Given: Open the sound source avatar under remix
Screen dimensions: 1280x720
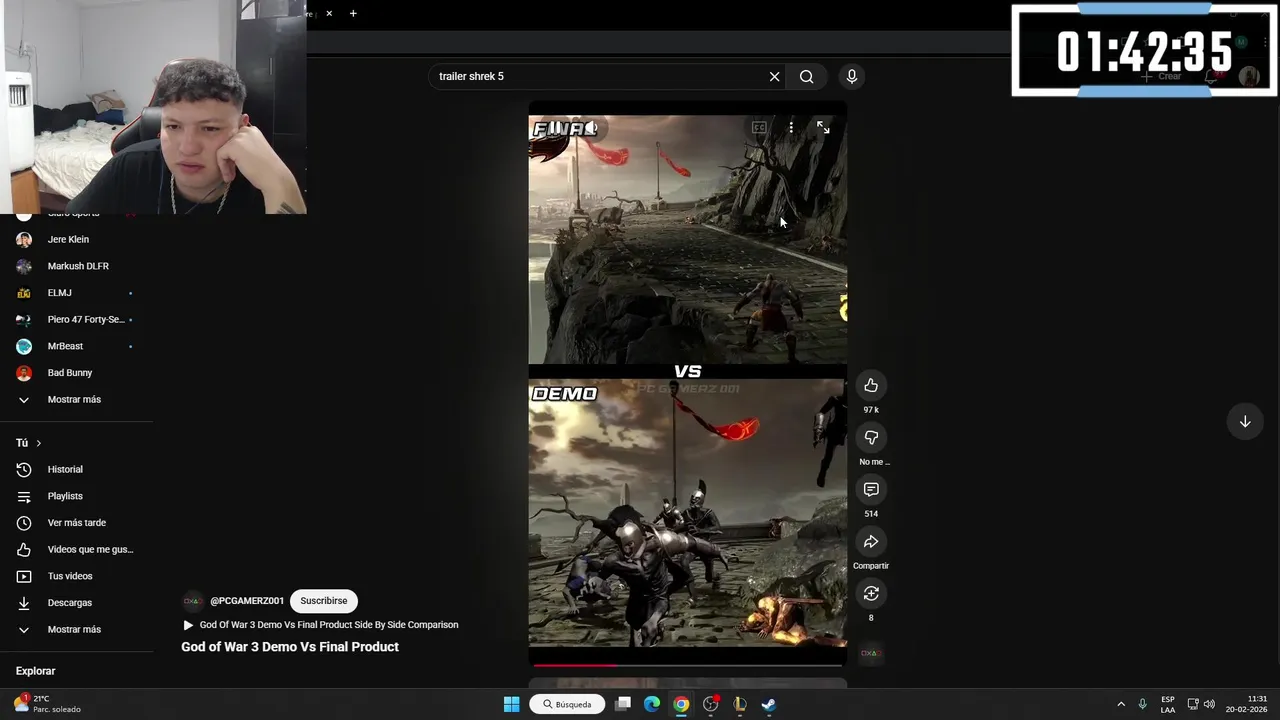Looking at the screenshot, I should click(x=871, y=653).
